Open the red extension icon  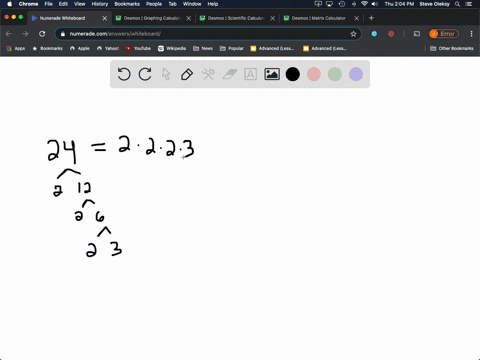391,34
